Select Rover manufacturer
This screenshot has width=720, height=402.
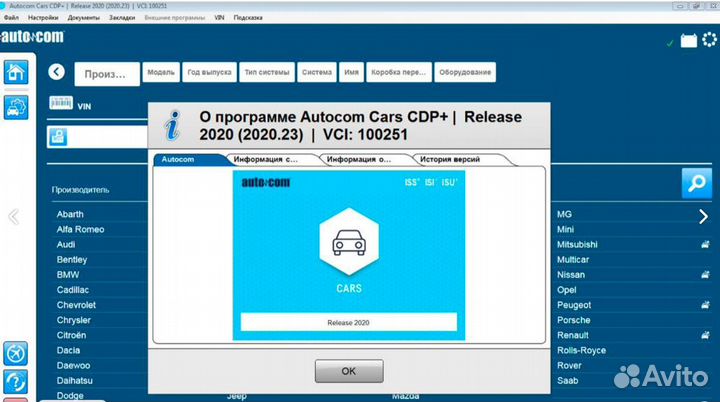(569, 365)
